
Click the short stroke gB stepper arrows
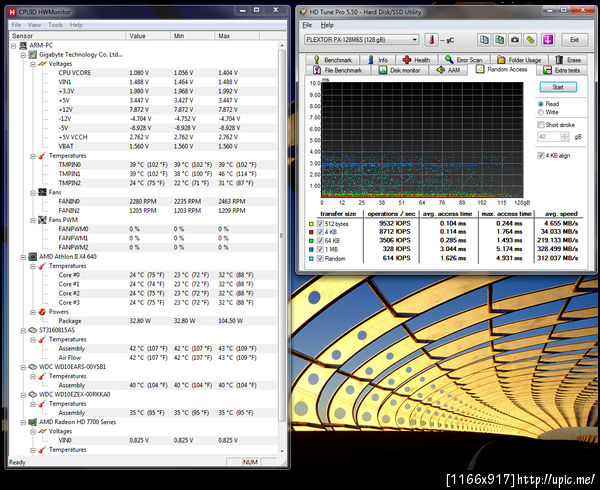click(x=565, y=137)
